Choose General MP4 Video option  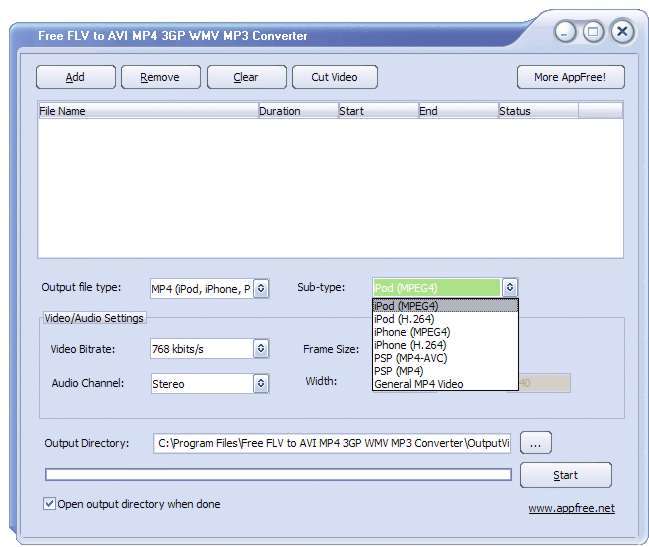tap(420, 384)
